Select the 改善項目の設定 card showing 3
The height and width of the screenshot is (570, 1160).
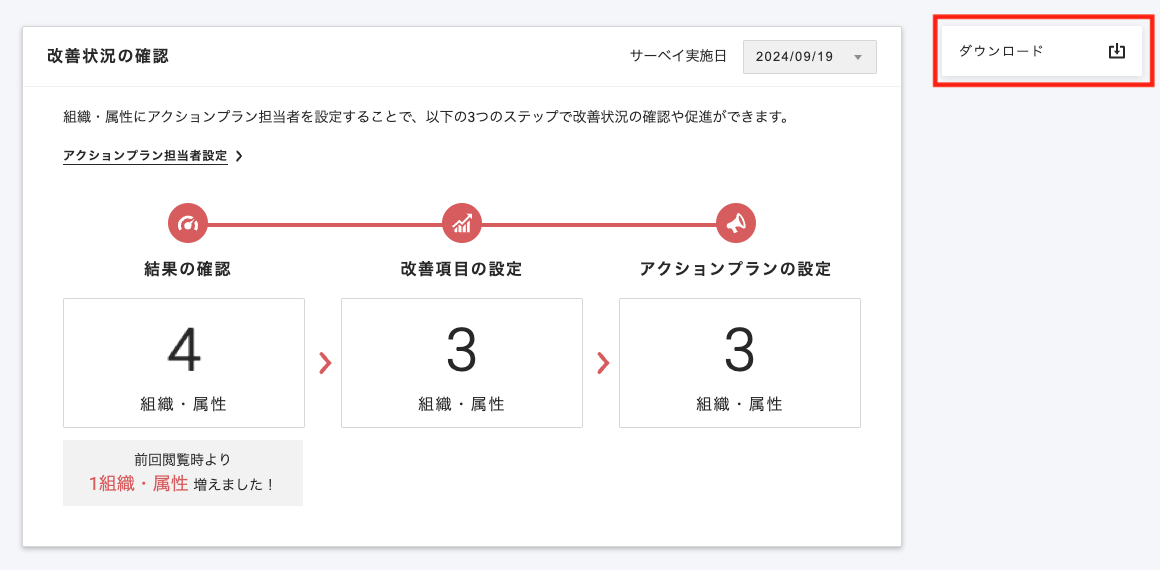[x=462, y=363]
